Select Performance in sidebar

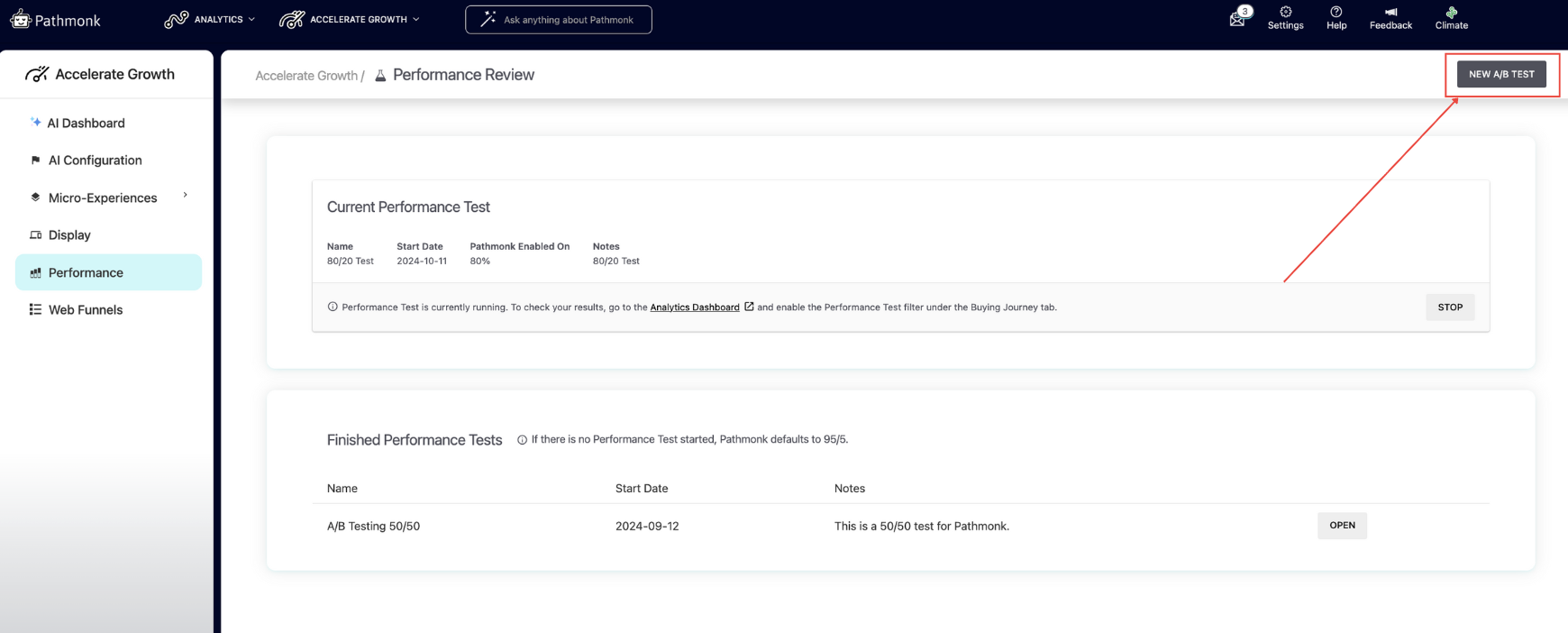[x=108, y=272]
